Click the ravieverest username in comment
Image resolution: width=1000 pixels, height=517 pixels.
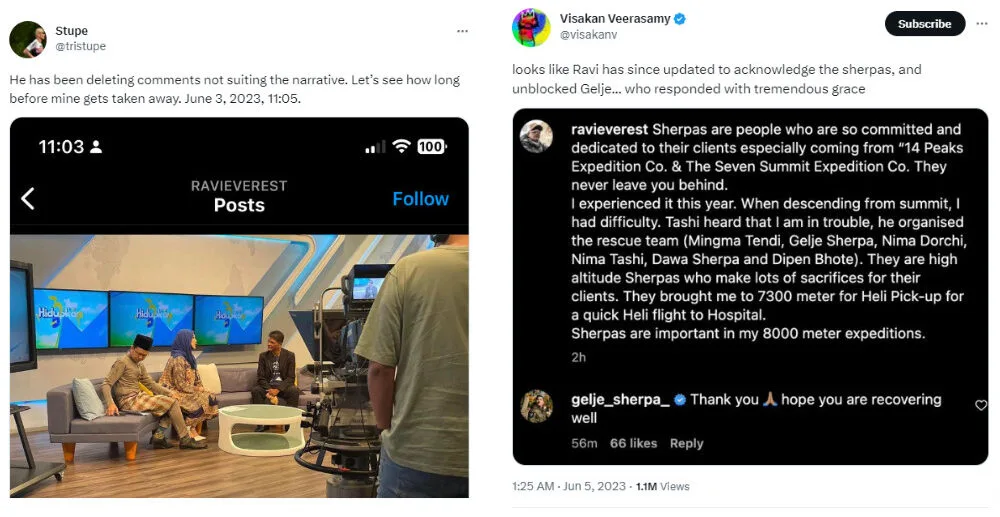click(609, 129)
